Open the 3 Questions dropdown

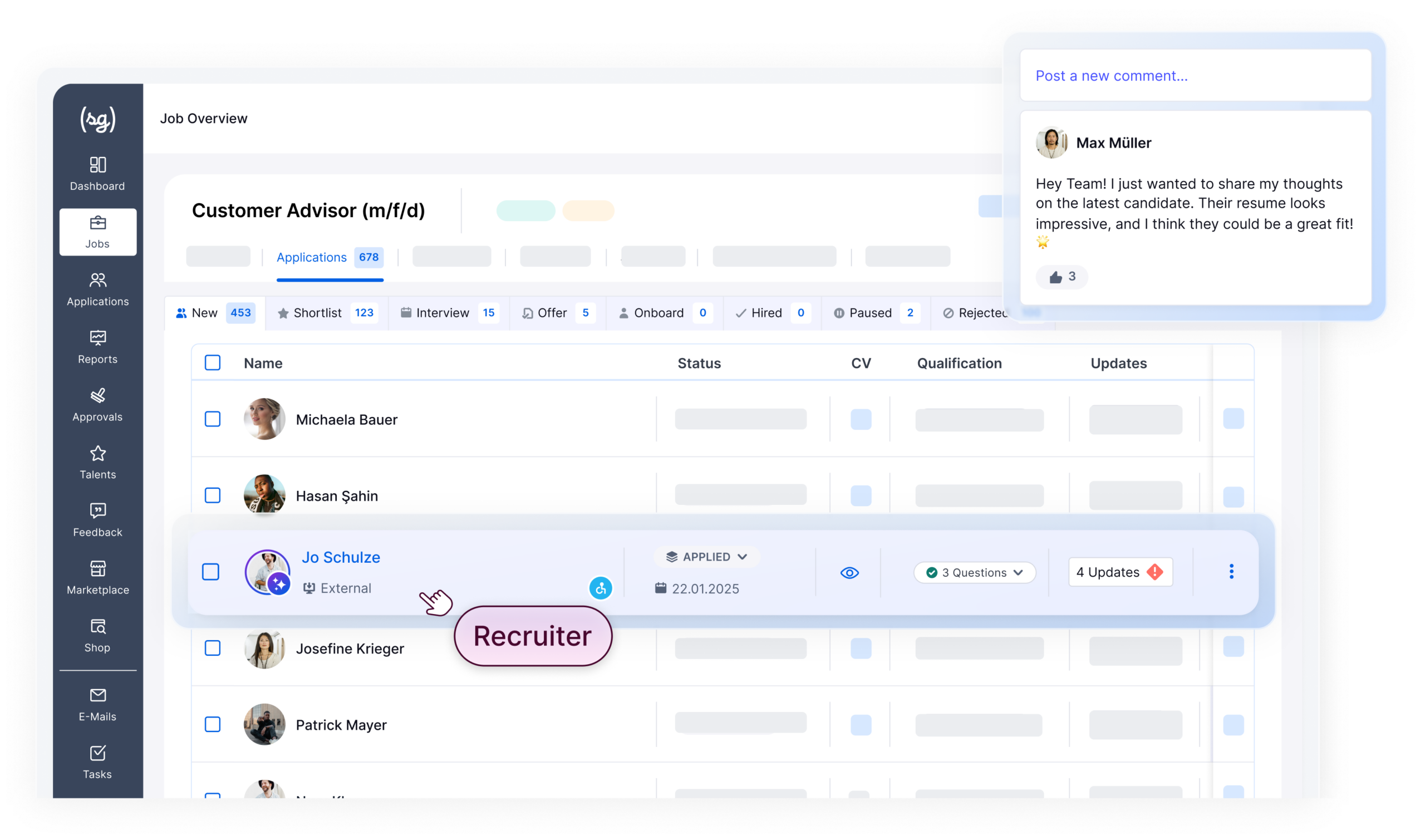pyautogui.click(x=975, y=572)
